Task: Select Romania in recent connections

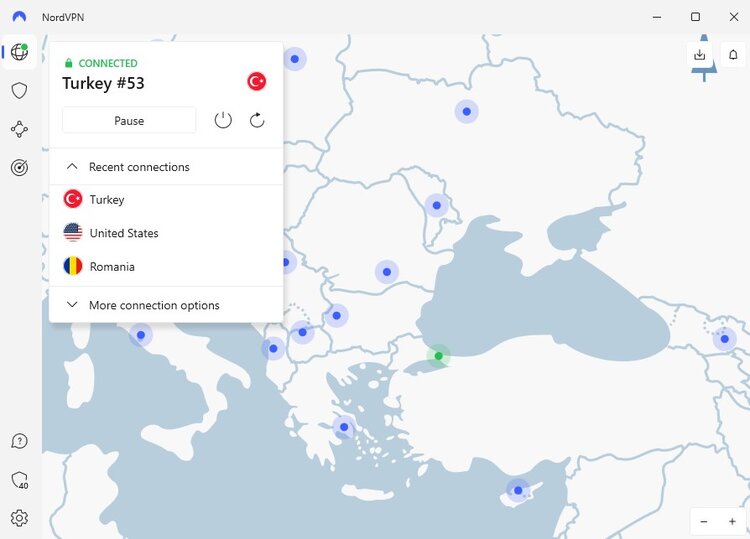Action: pos(166,266)
